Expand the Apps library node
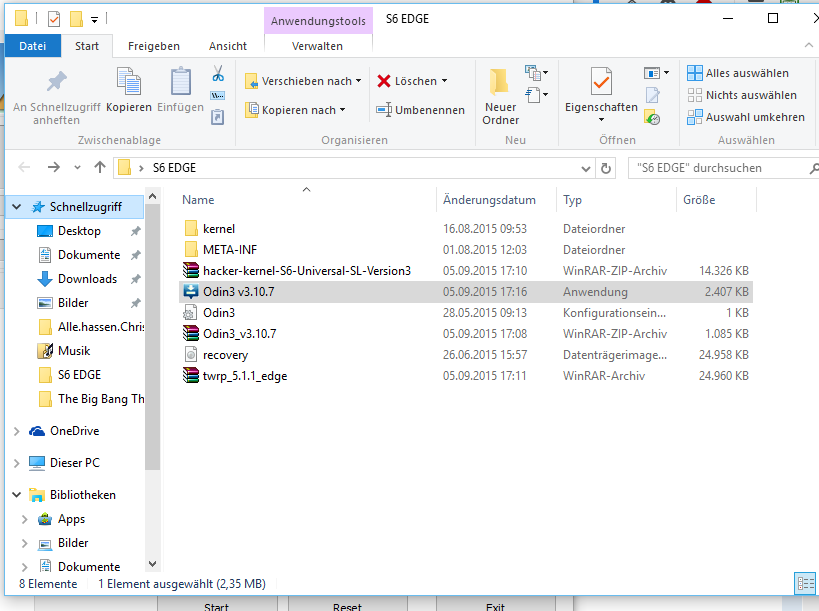 click(24, 519)
